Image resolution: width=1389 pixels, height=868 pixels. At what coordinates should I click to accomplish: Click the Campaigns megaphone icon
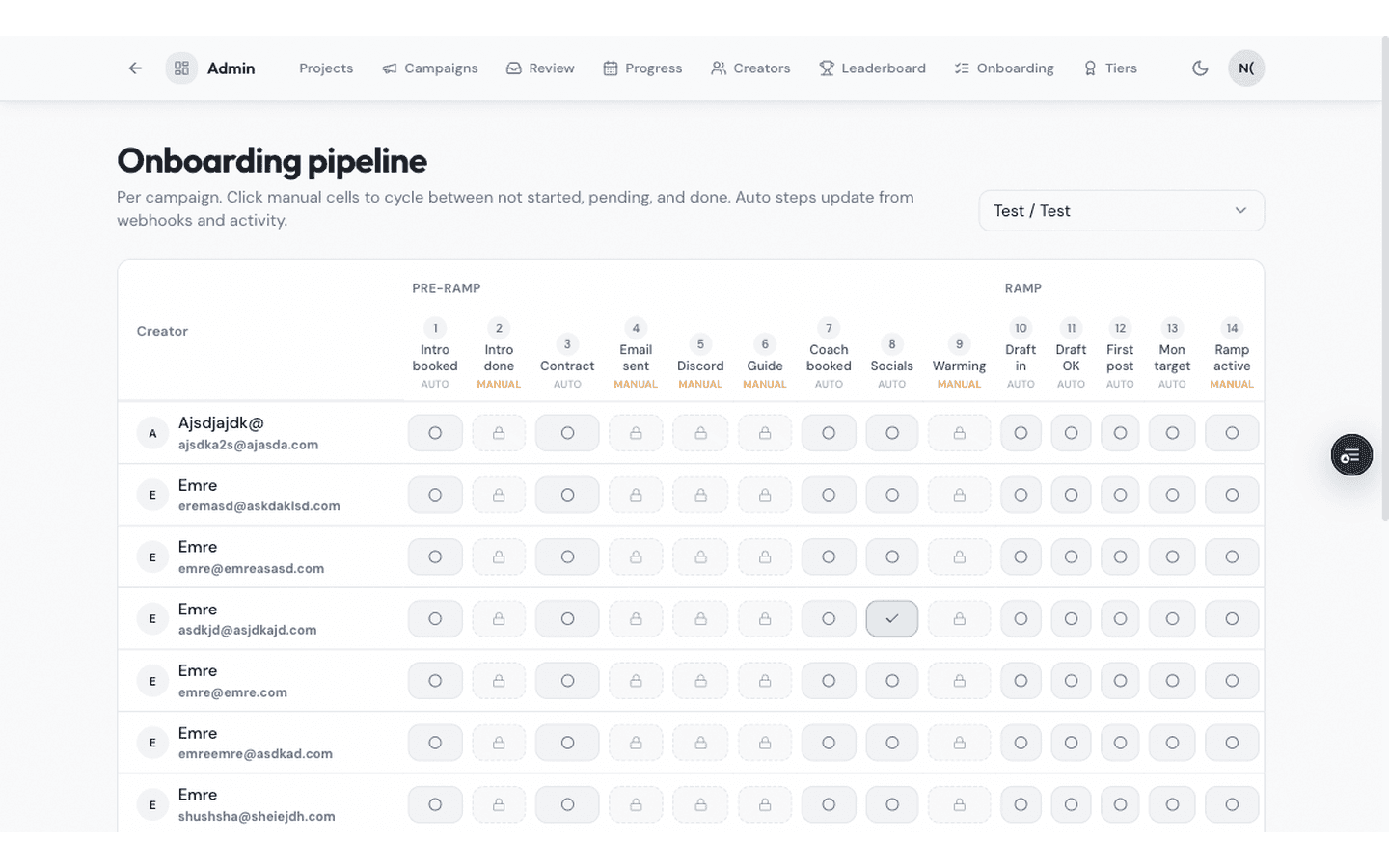[390, 68]
